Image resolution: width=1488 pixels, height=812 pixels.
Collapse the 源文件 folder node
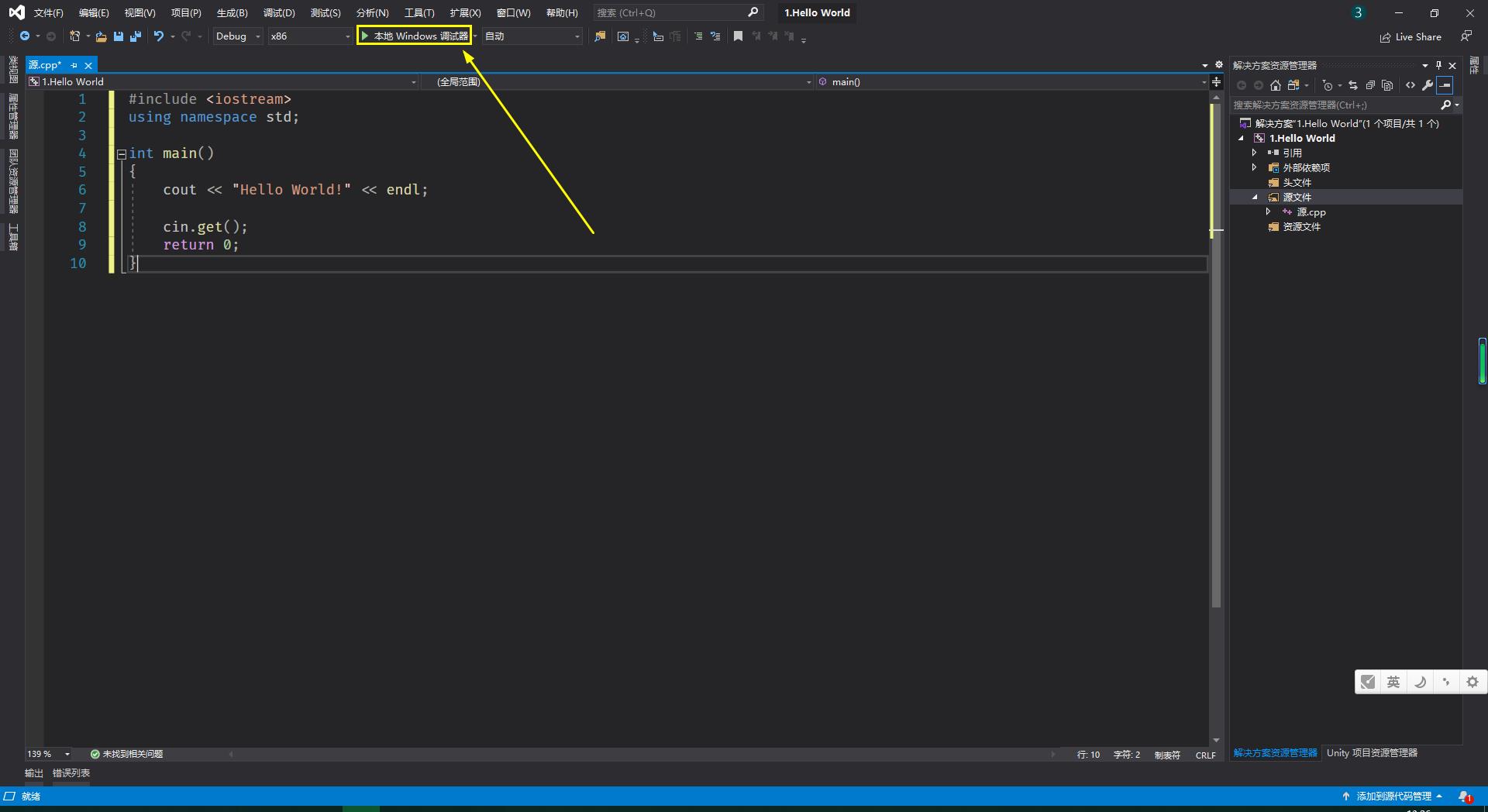1255,197
